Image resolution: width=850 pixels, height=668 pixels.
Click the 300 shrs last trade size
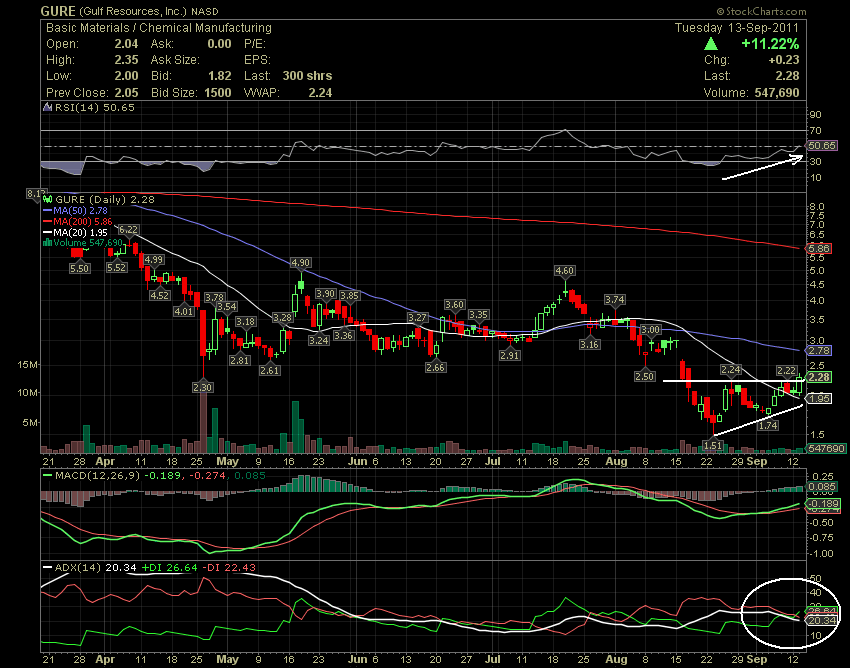click(307, 76)
